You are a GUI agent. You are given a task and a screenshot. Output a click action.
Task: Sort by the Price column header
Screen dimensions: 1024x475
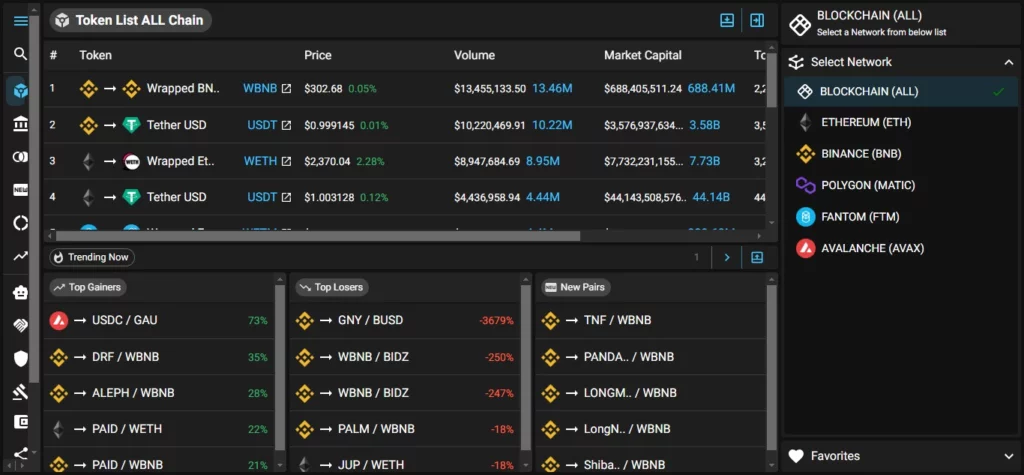coord(317,56)
